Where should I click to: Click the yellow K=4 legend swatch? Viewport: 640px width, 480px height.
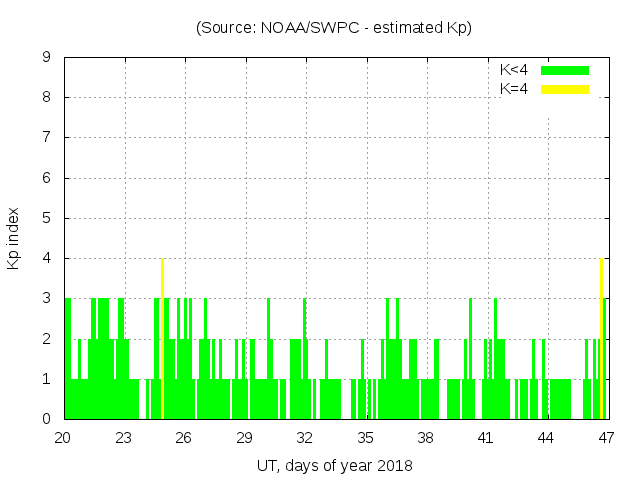coord(565,89)
